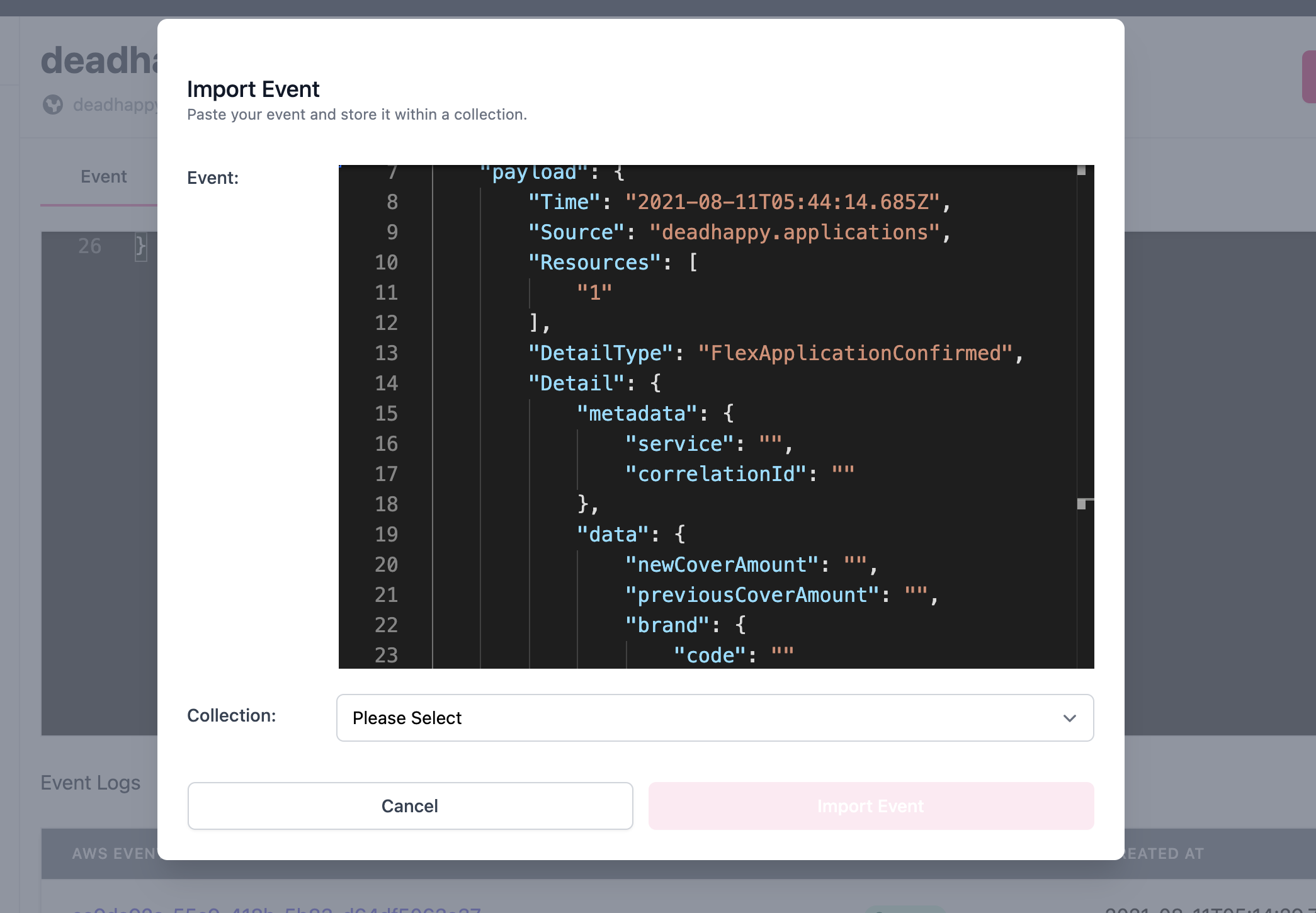Click the "FlexApplicationConfirmed" value in editor
Viewport: 1316px width, 913px height.
(855, 353)
